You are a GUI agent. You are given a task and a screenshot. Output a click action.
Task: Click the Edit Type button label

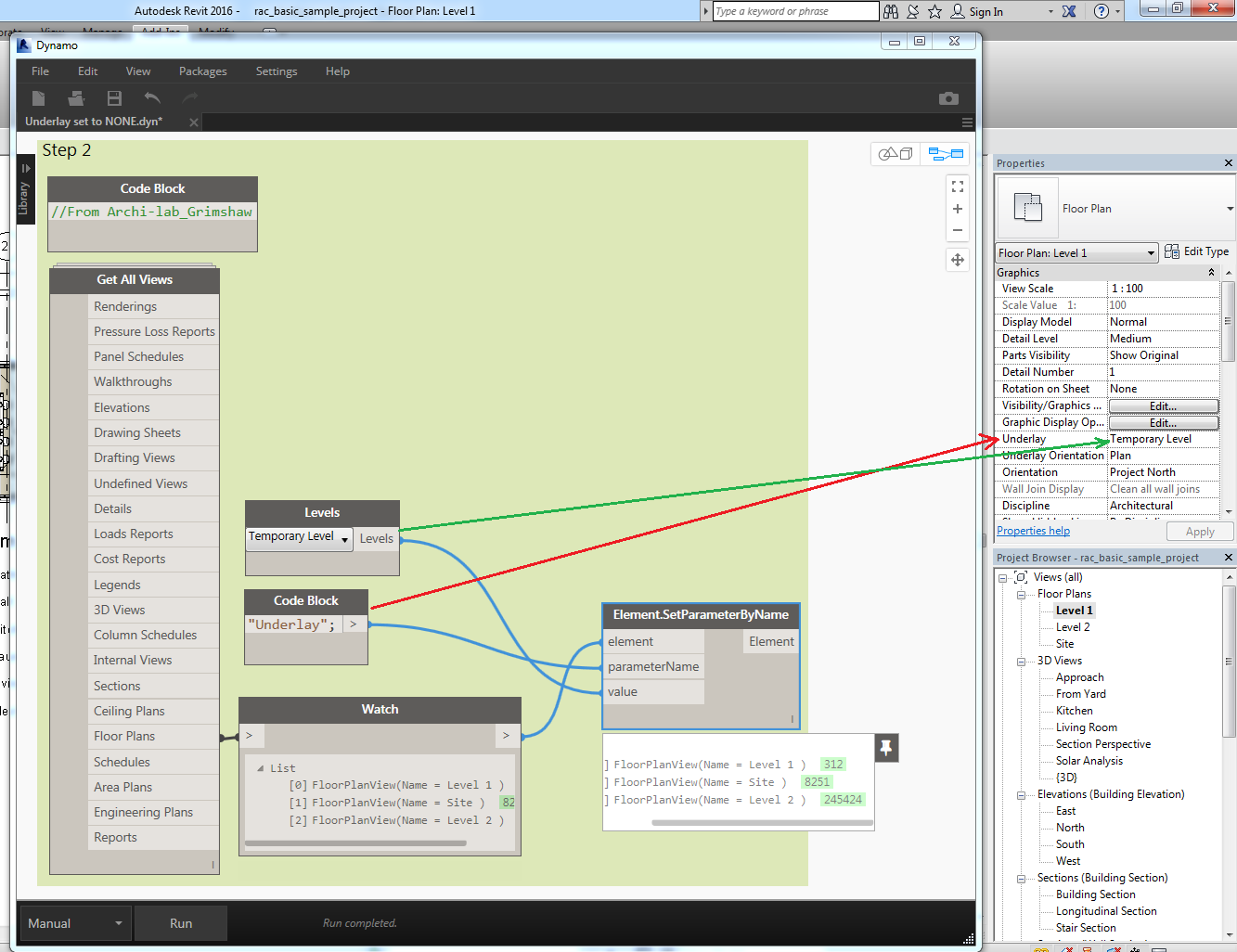[1205, 251]
